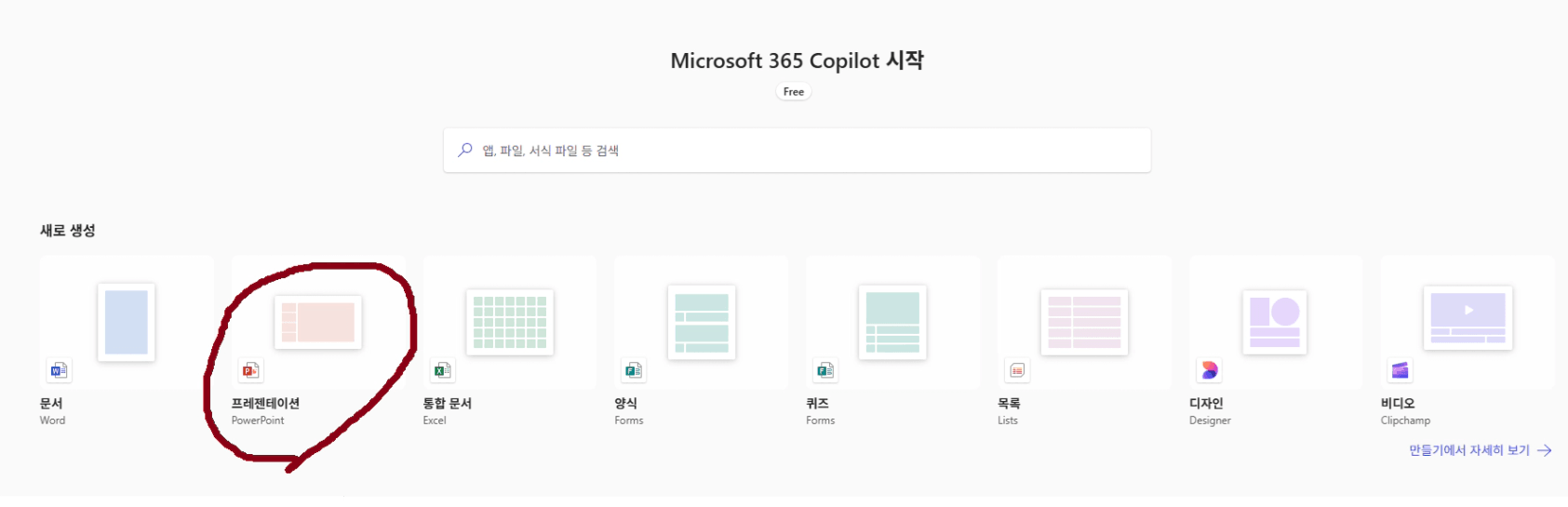This screenshot has width=1568, height=507.
Task: Click the 퀴즈 label
Action: (x=817, y=403)
